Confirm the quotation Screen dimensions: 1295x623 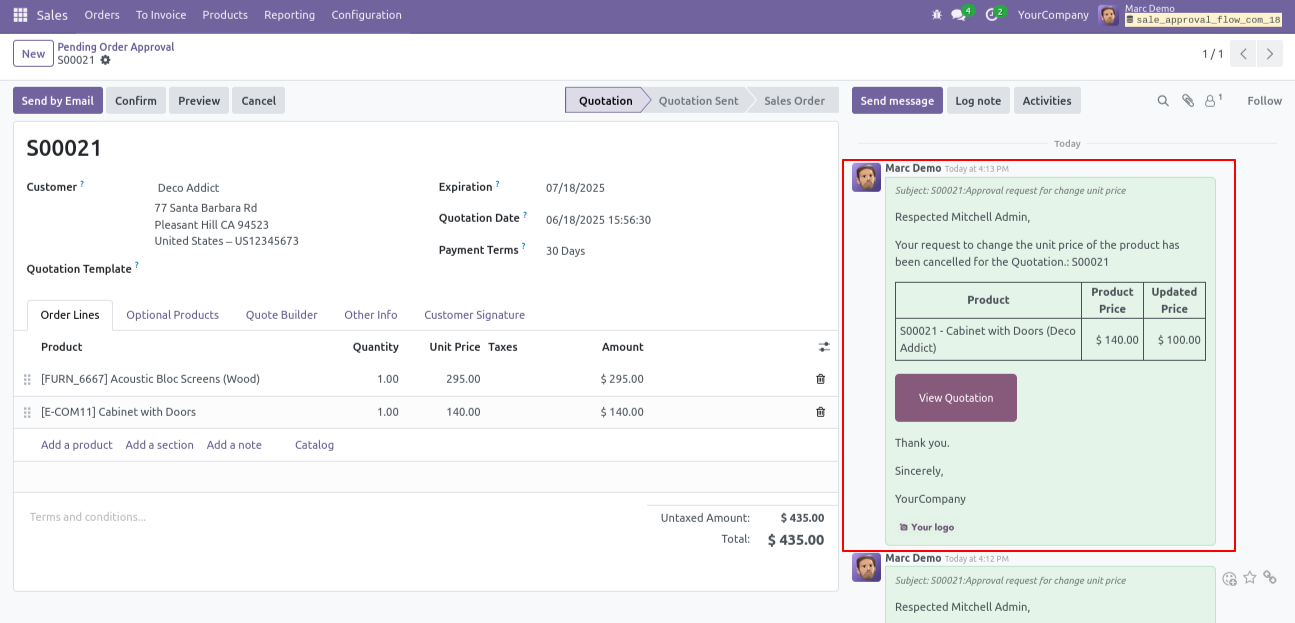point(136,101)
